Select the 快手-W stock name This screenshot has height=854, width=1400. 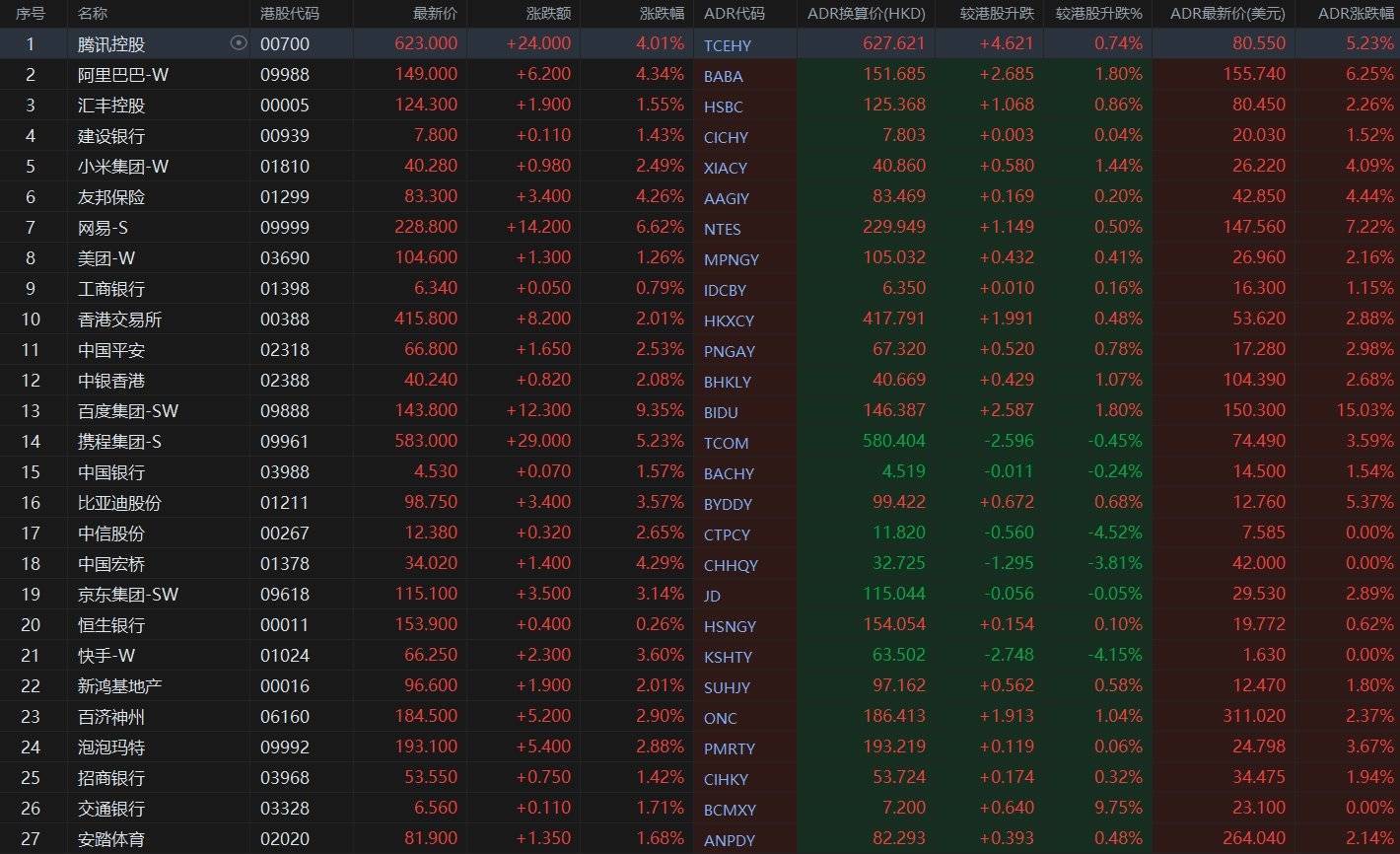point(106,656)
